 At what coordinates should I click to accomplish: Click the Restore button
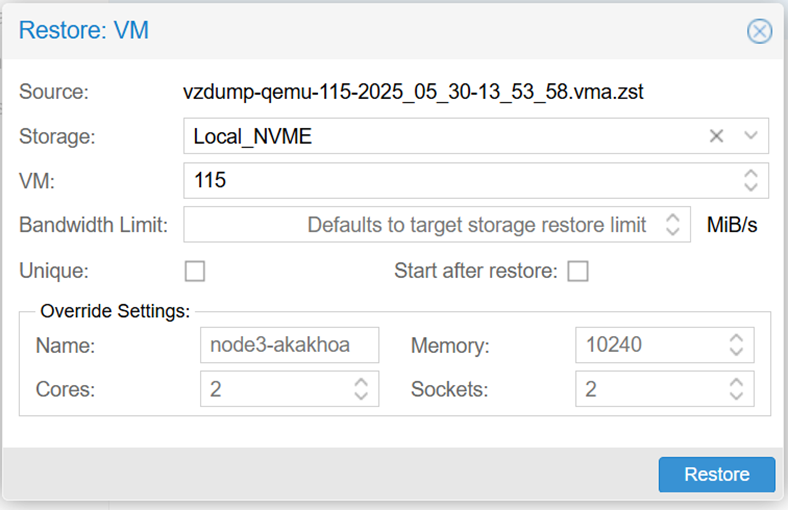pyautogui.click(x=716, y=475)
